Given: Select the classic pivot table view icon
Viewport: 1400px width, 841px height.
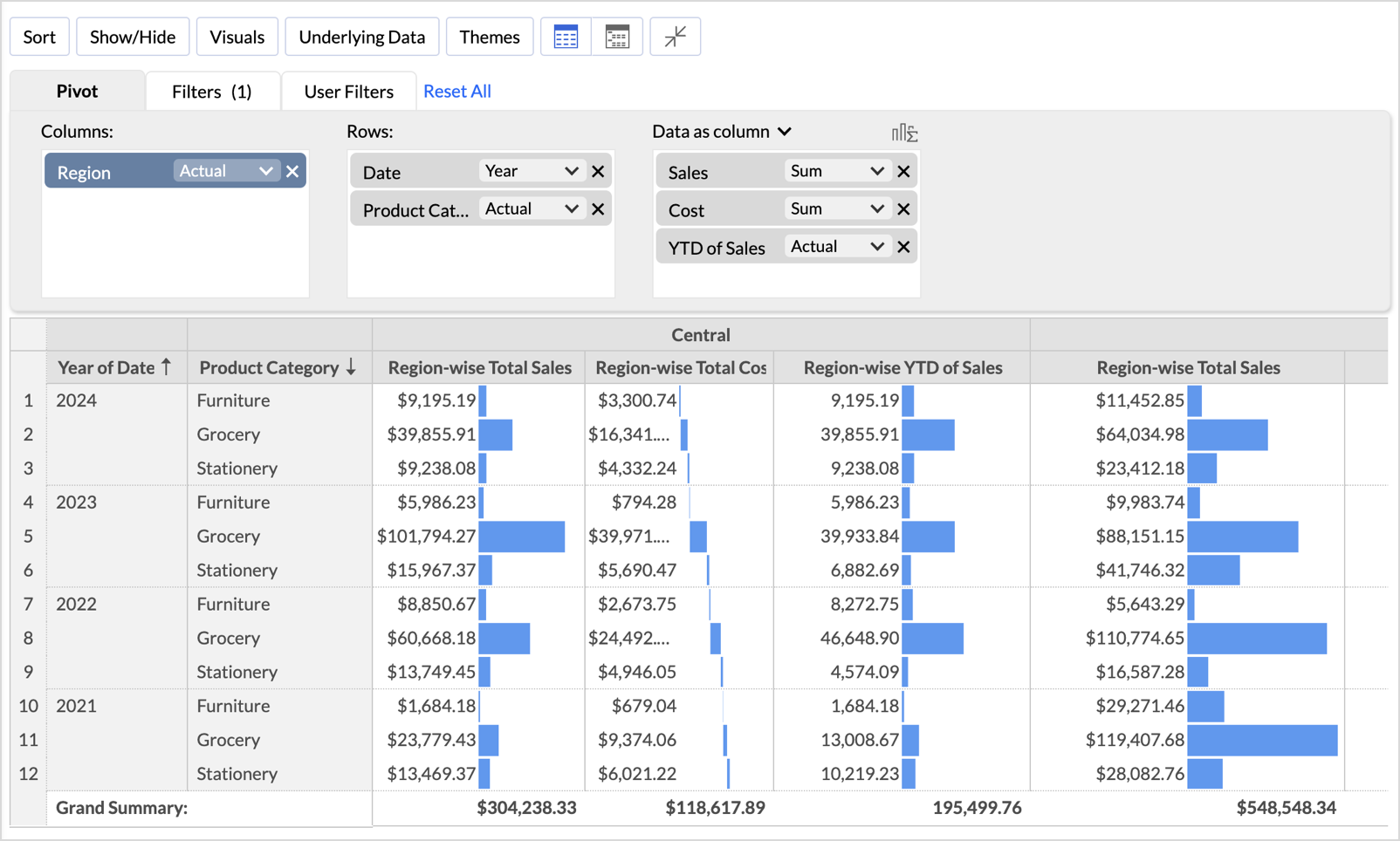Looking at the screenshot, I should pyautogui.click(x=566, y=37).
